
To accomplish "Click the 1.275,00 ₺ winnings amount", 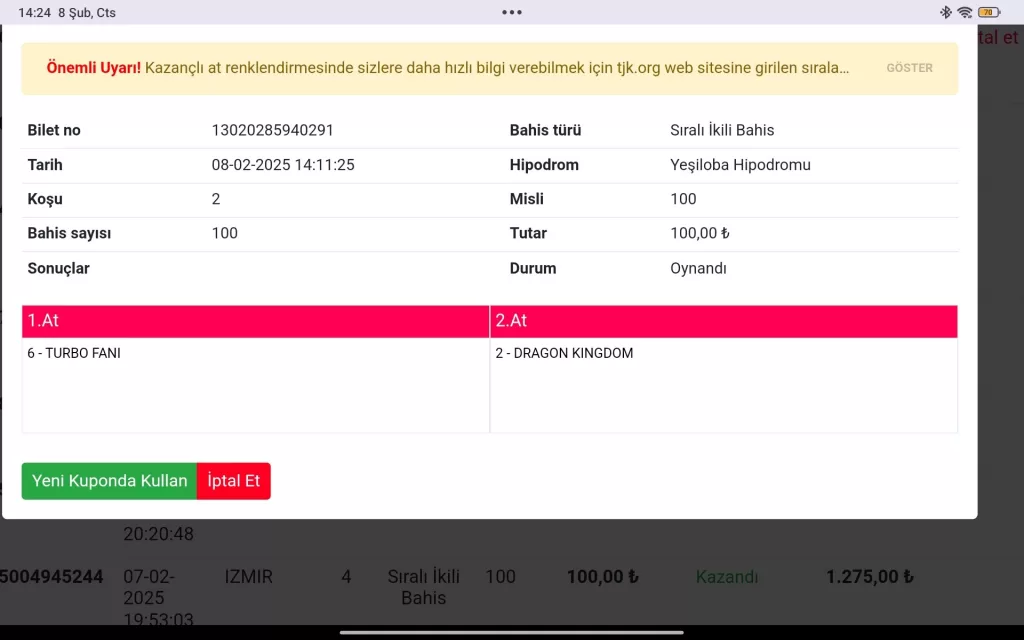I will [869, 577].
